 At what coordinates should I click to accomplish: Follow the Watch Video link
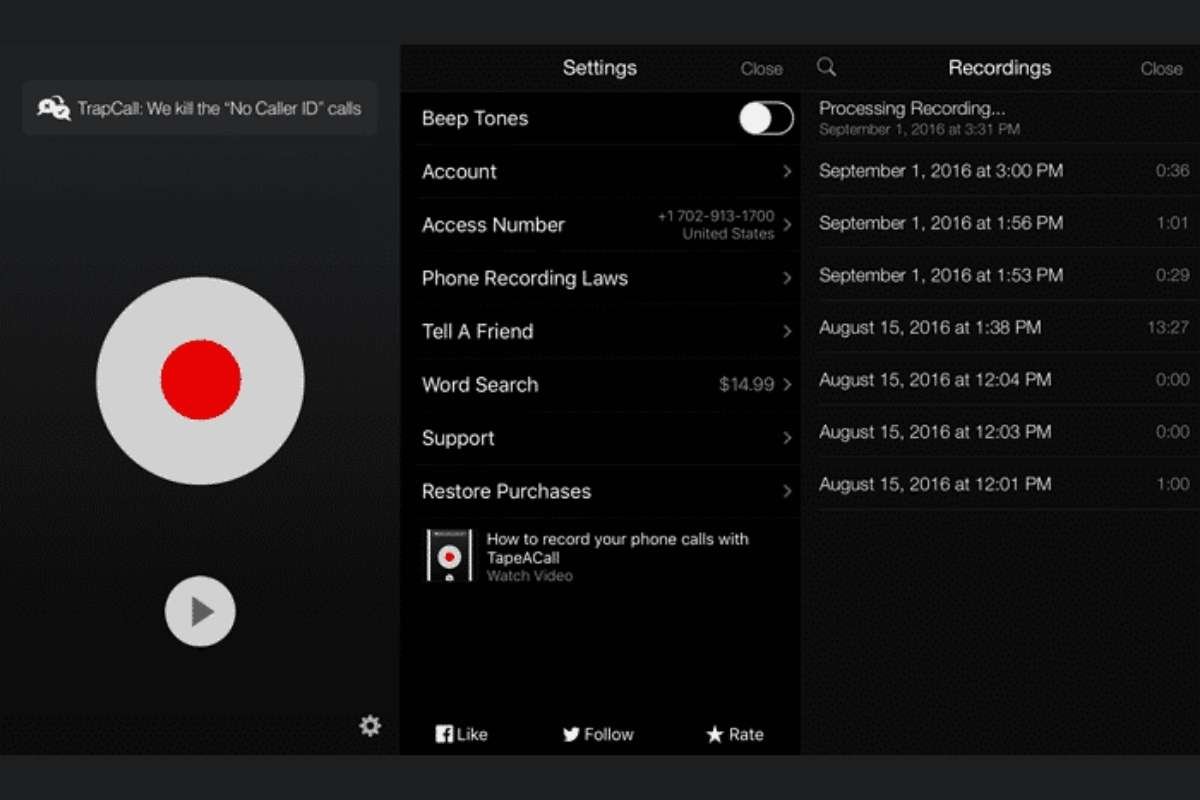(x=530, y=576)
